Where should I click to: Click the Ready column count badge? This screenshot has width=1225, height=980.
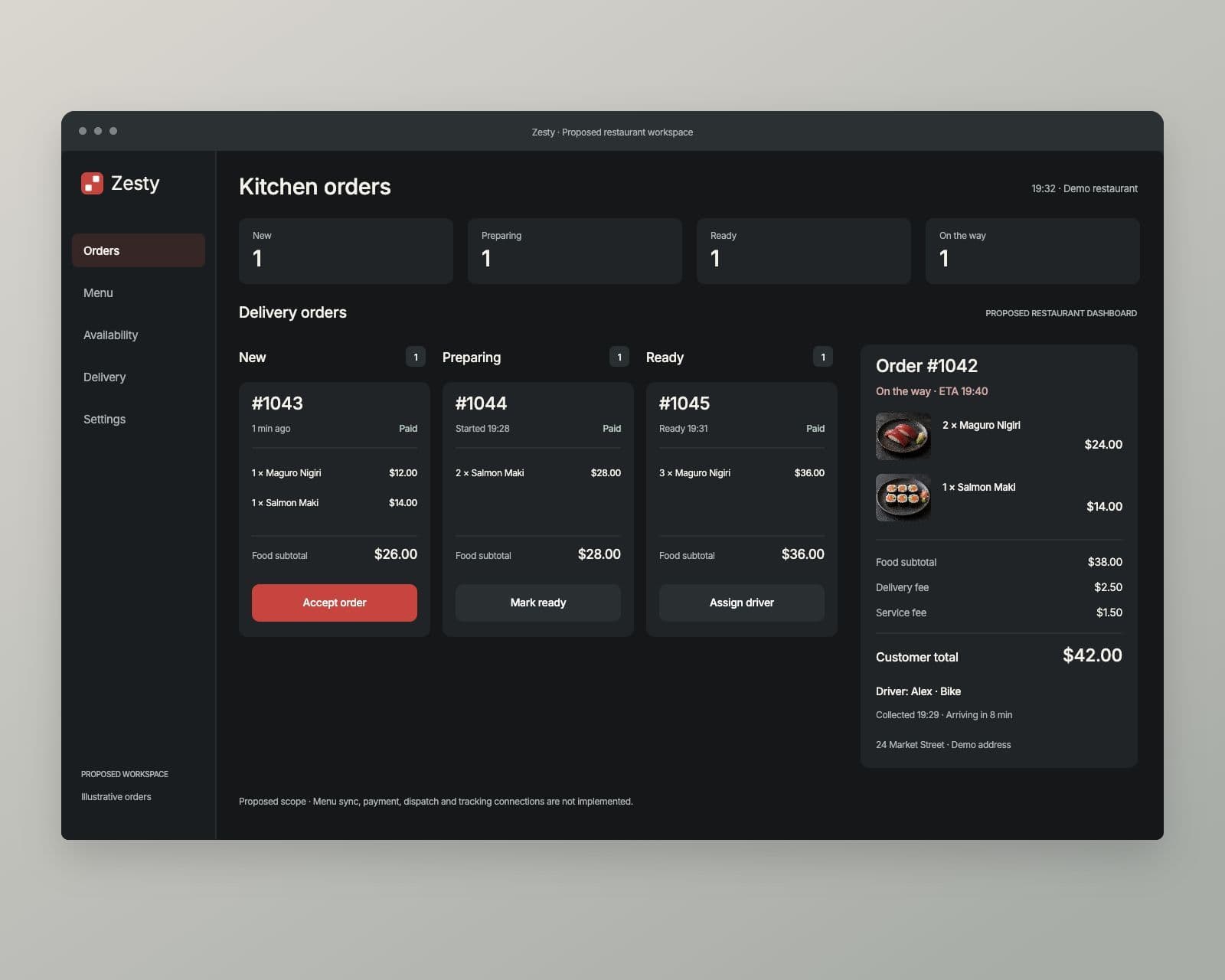pos(823,357)
